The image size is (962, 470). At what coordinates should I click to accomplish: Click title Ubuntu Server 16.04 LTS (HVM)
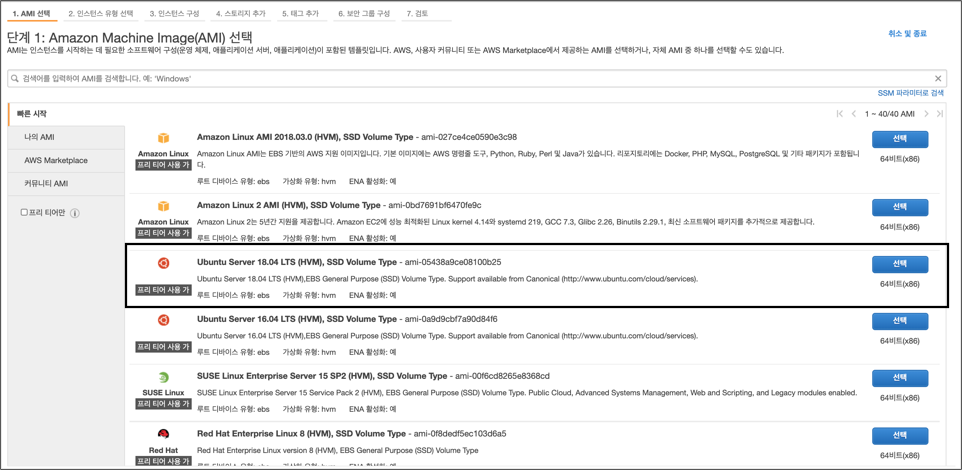297,319
